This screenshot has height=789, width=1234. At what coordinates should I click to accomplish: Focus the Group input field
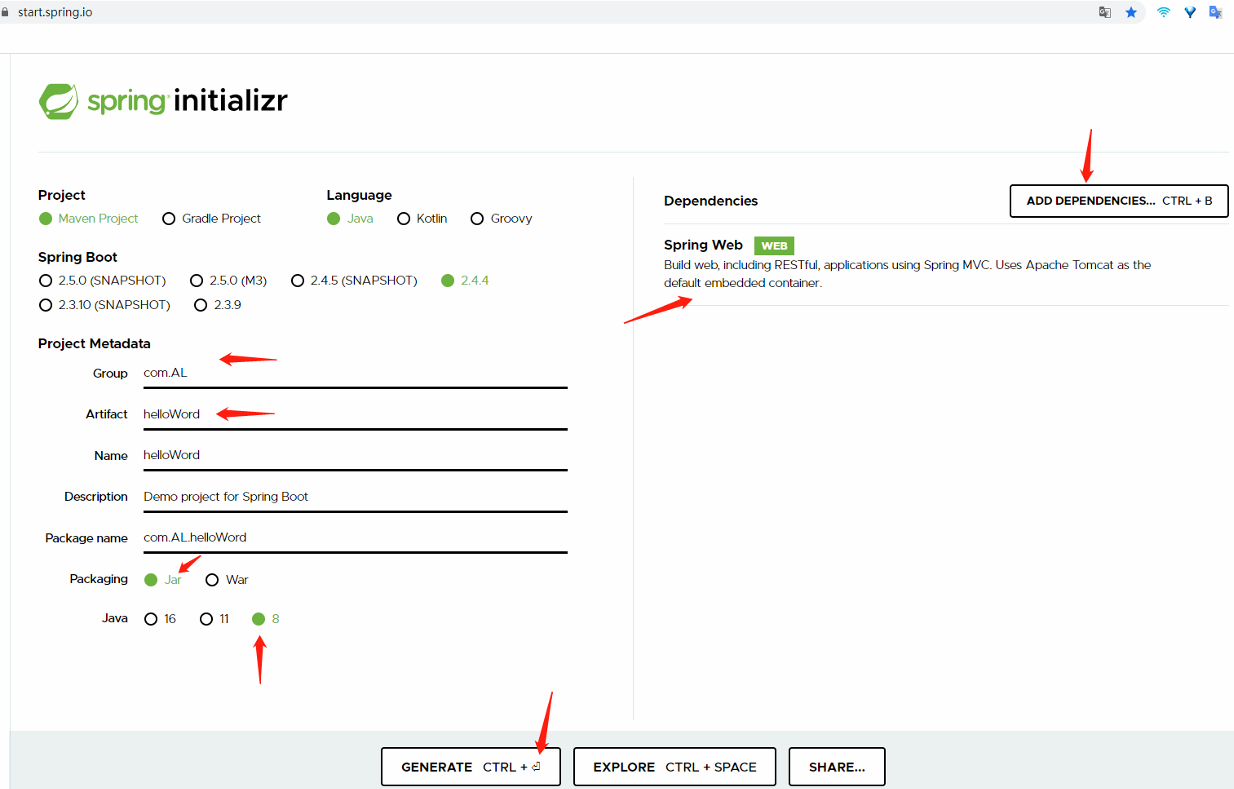pos(355,373)
